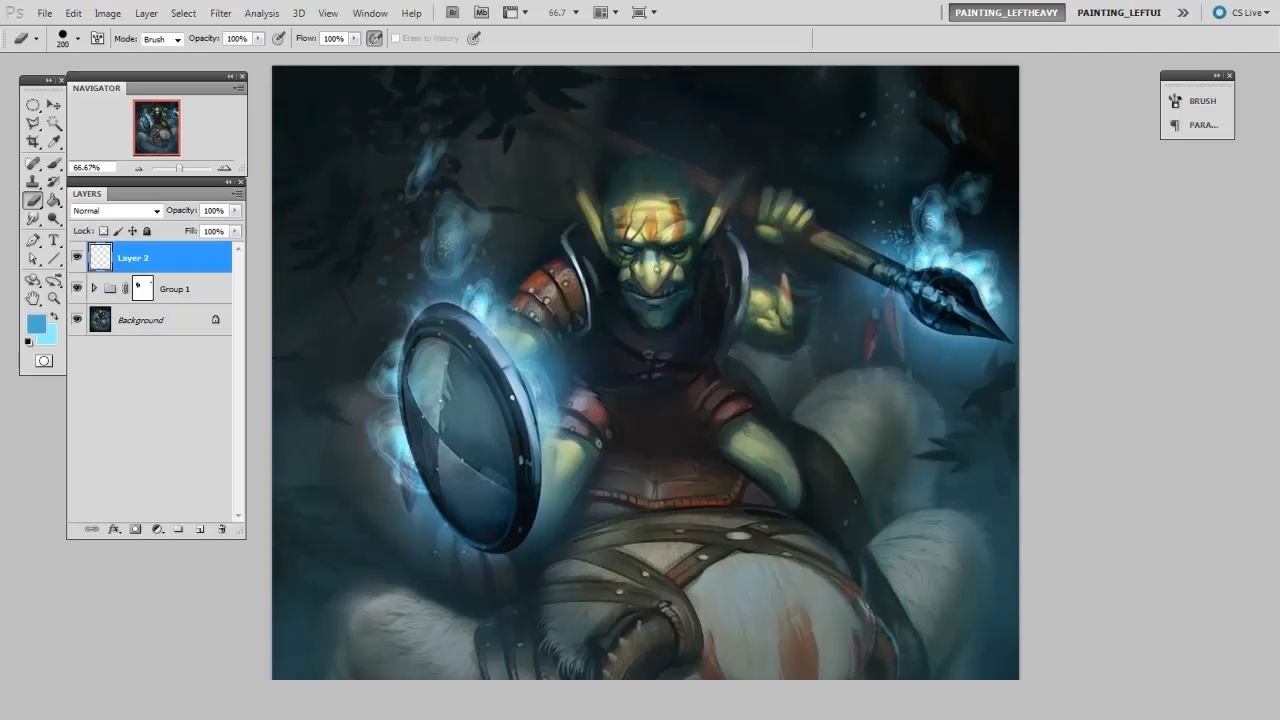Select the Move tool
This screenshot has width=1280, height=720.
54,105
